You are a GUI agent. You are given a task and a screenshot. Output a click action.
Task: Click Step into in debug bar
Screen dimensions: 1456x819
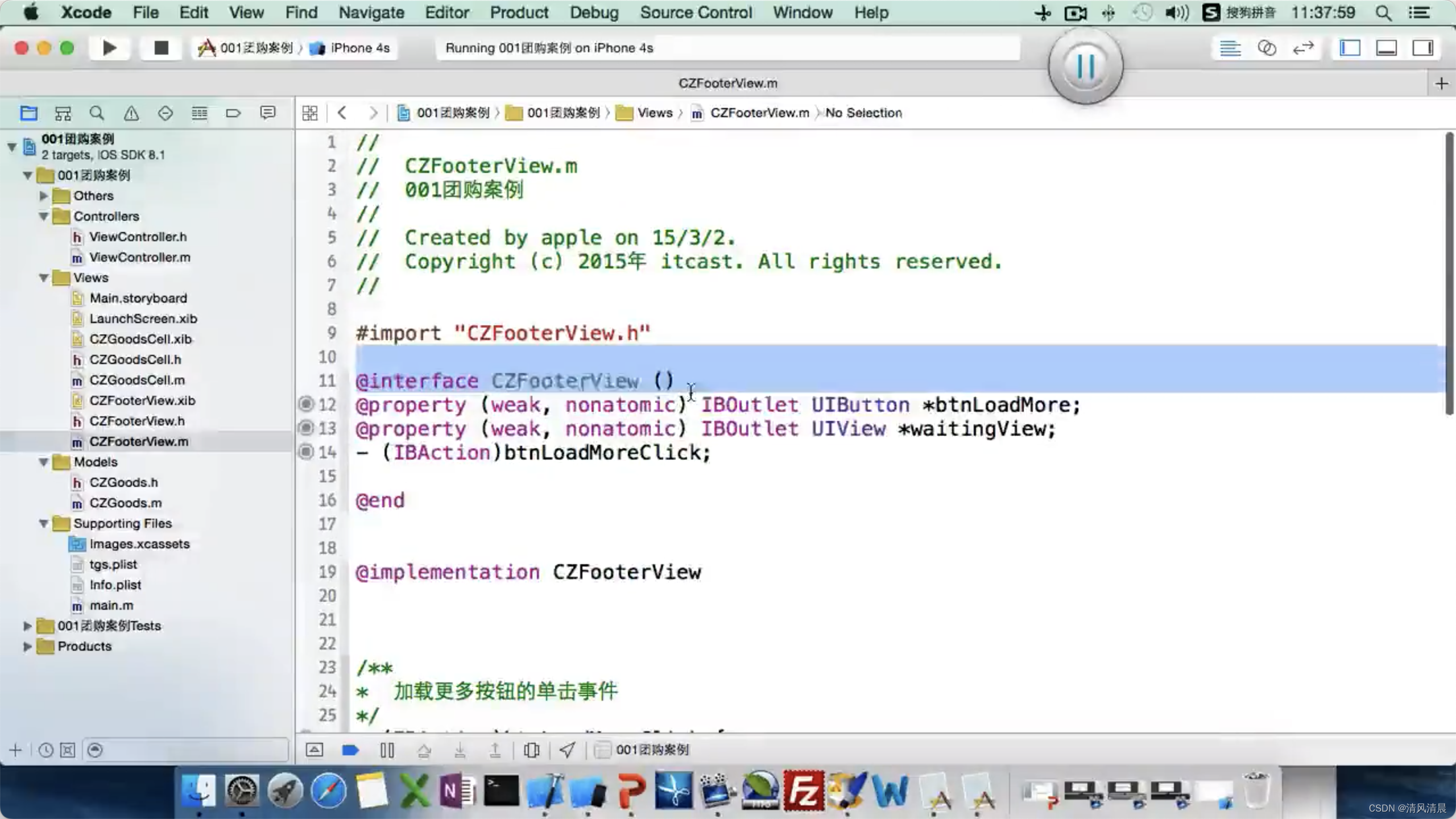460,750
